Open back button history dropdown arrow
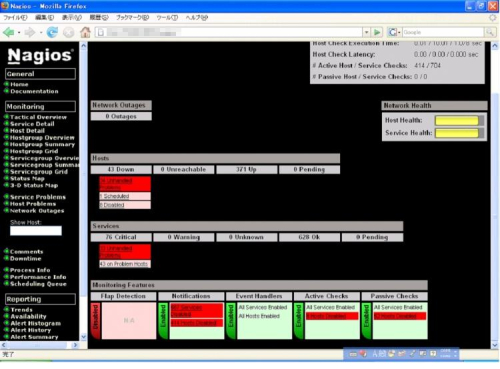Viewport: 500px width, 369px height. coord(19,33)
